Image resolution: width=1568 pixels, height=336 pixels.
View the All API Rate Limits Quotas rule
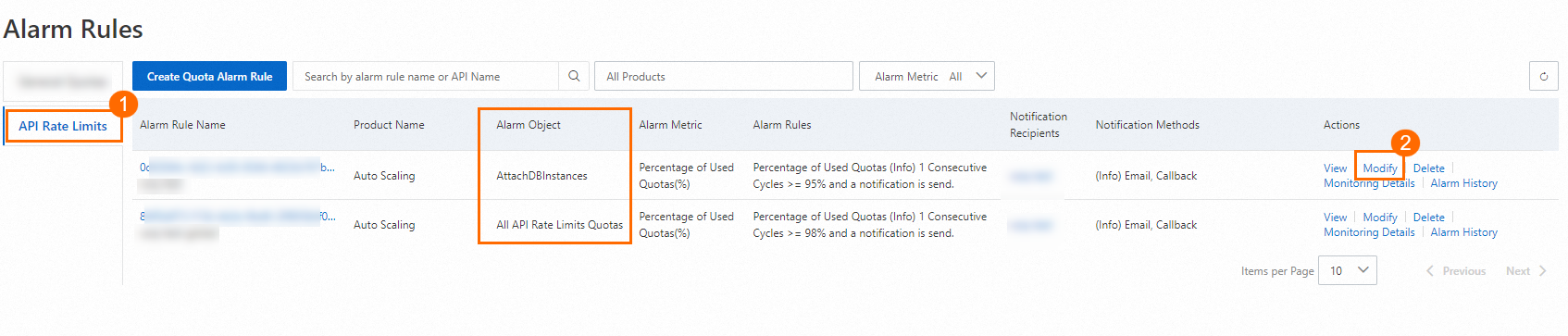point(1335,218)
